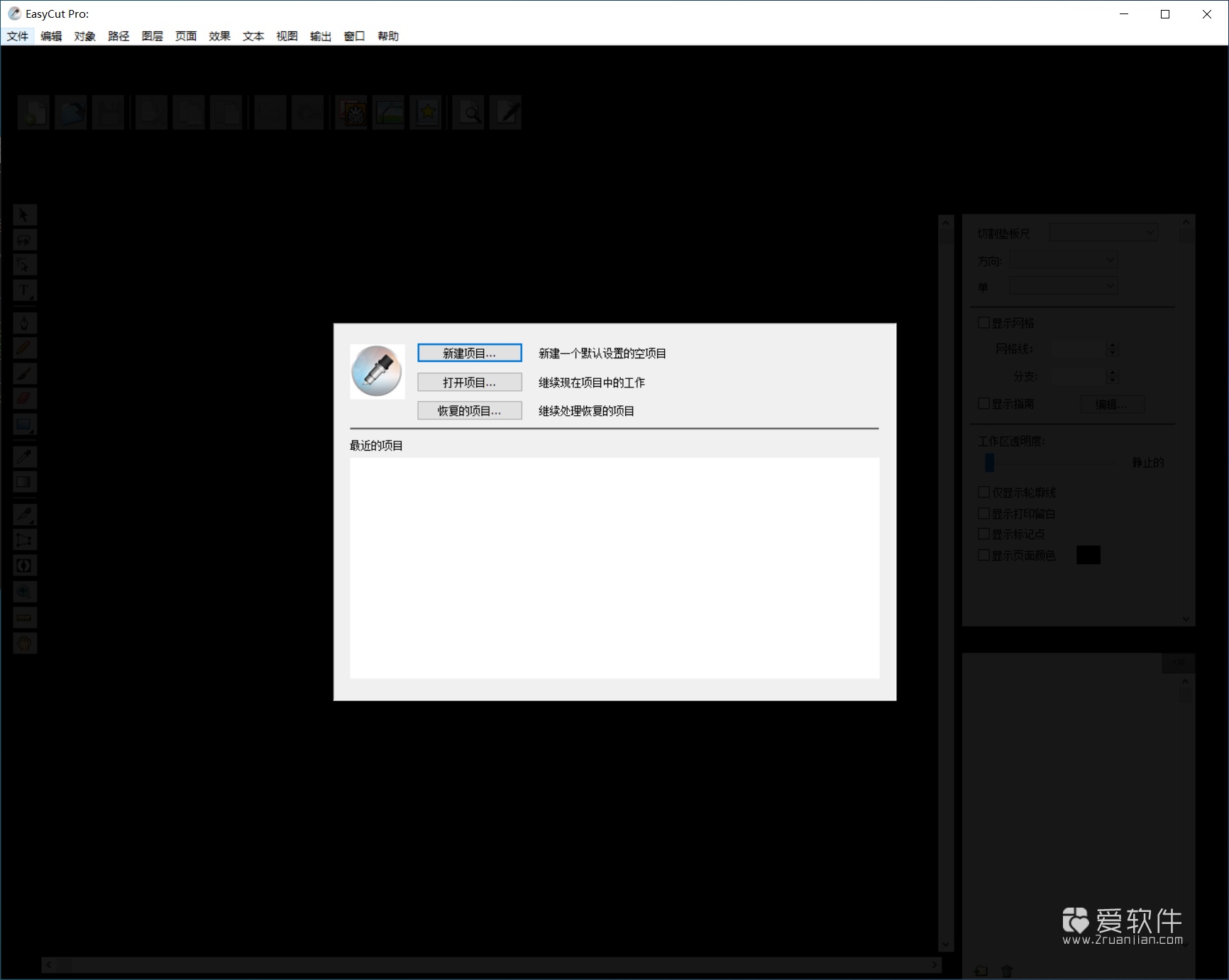Screen dimensions: 1229x980
Task: Check the 仅显示轮廓线 option
Action: click(x=984, y=491)
